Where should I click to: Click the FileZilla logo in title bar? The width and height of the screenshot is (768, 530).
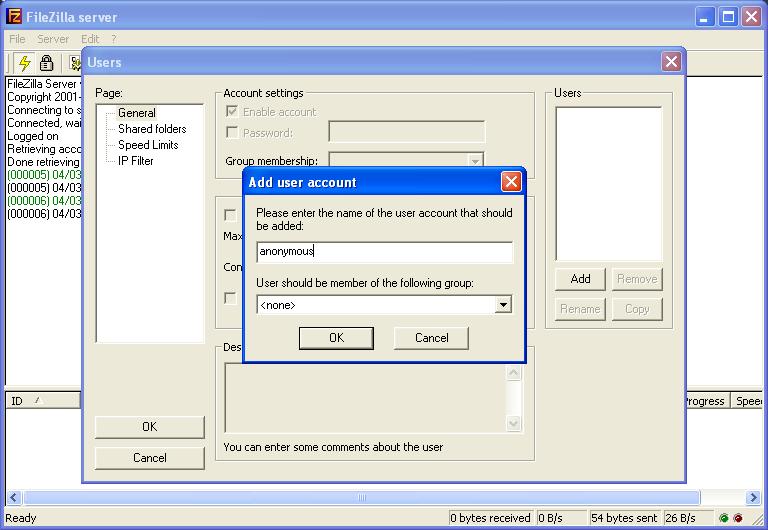click(x=14, y=17)
